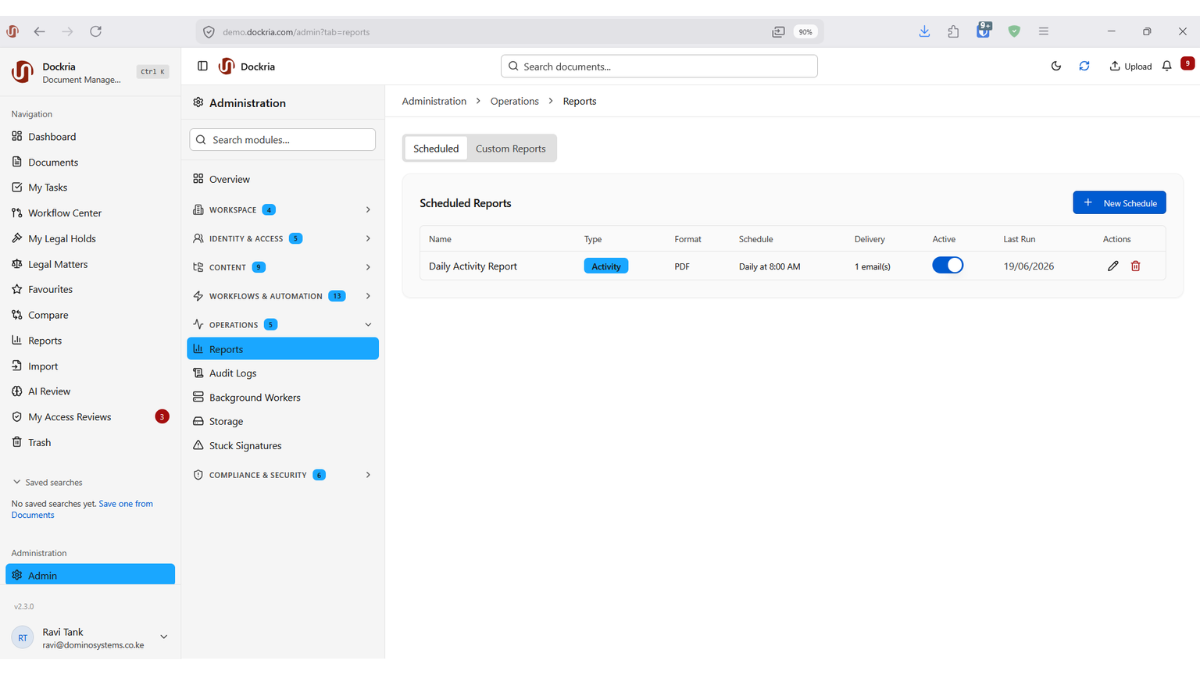Click Daily at 8:00 AM schedule cell

pos(770,267)
